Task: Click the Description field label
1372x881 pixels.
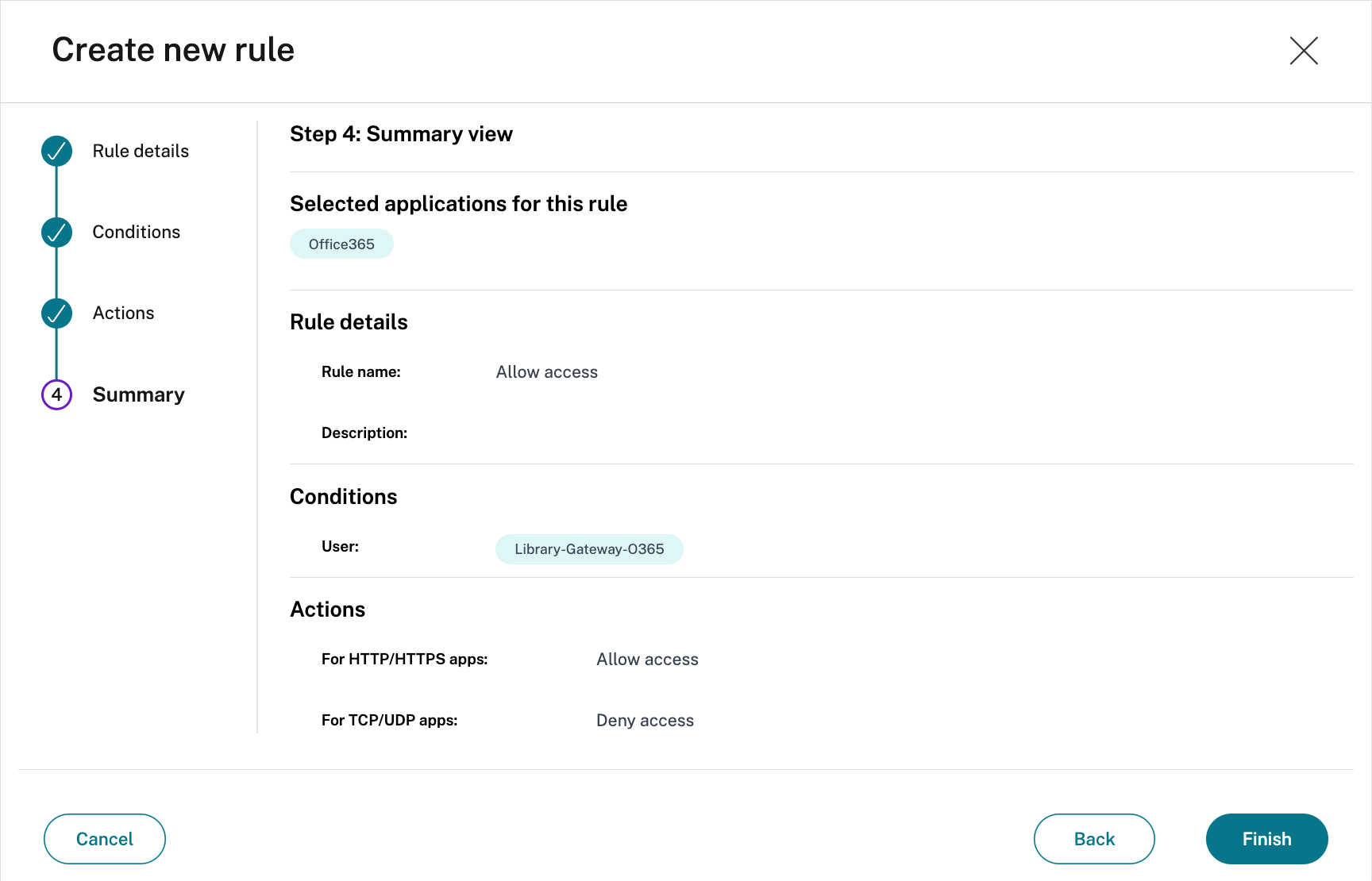Action: pos(364,433)
